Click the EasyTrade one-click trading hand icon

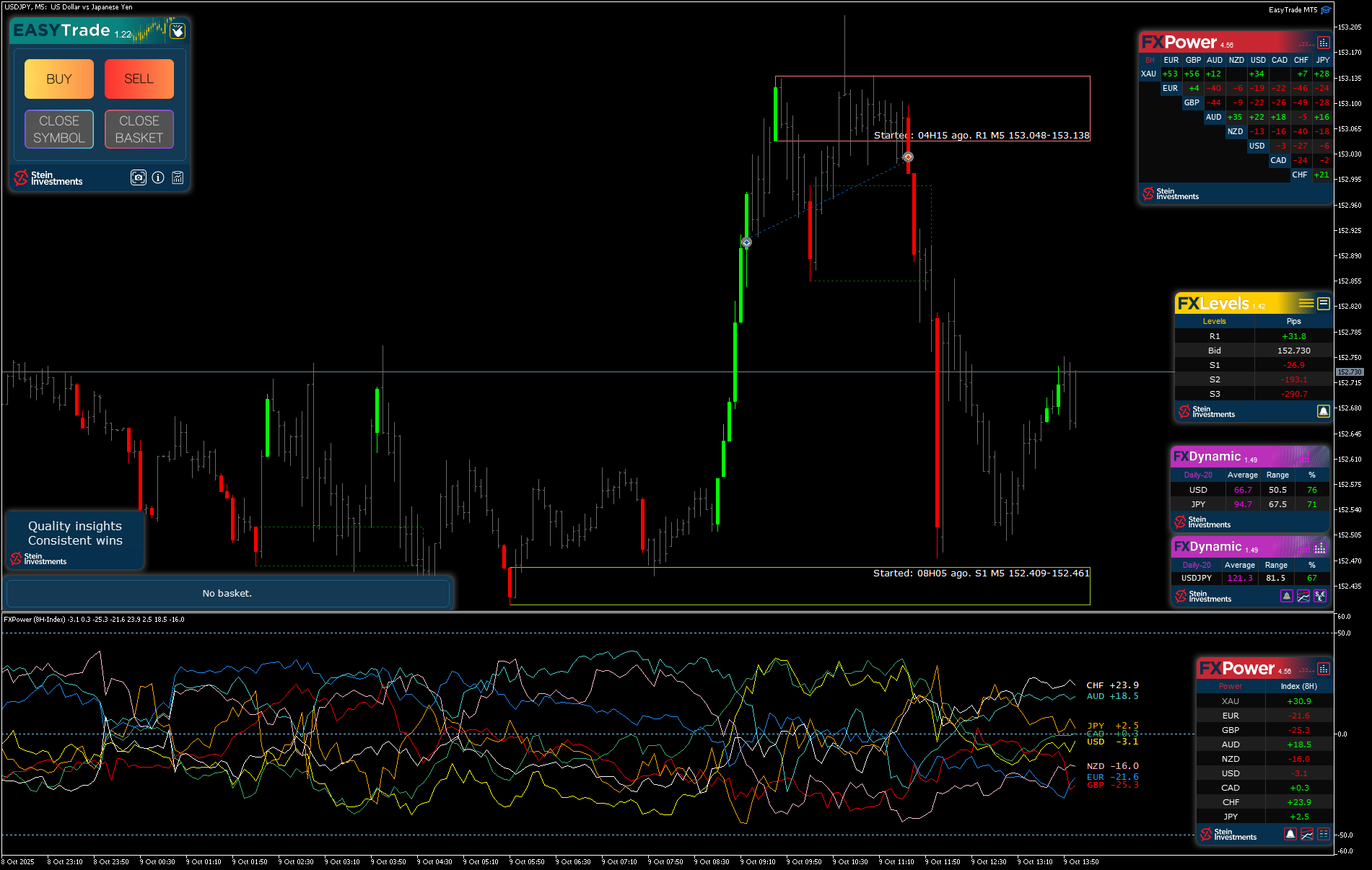click(178, 31)
